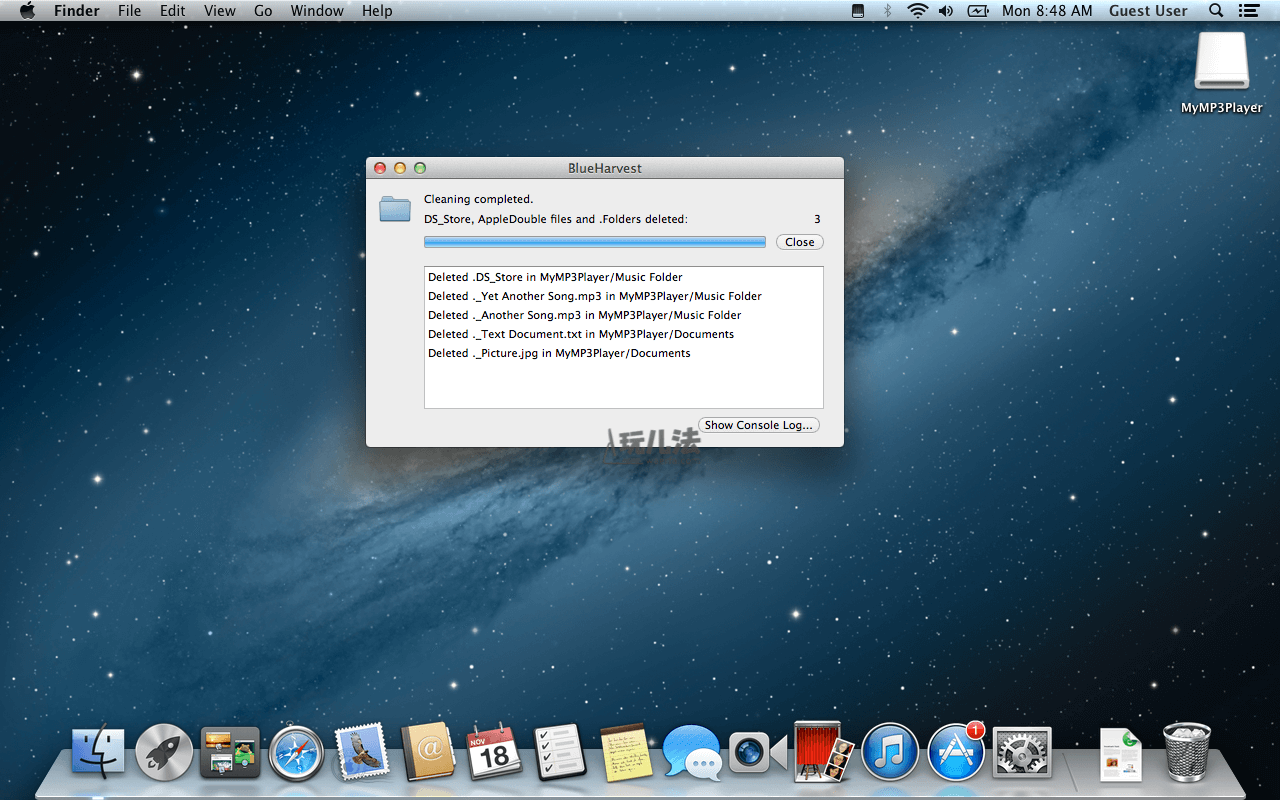This screenshot has width=1280, height=800.
Task: Click Show Console Log button
Action: point(759,425)
